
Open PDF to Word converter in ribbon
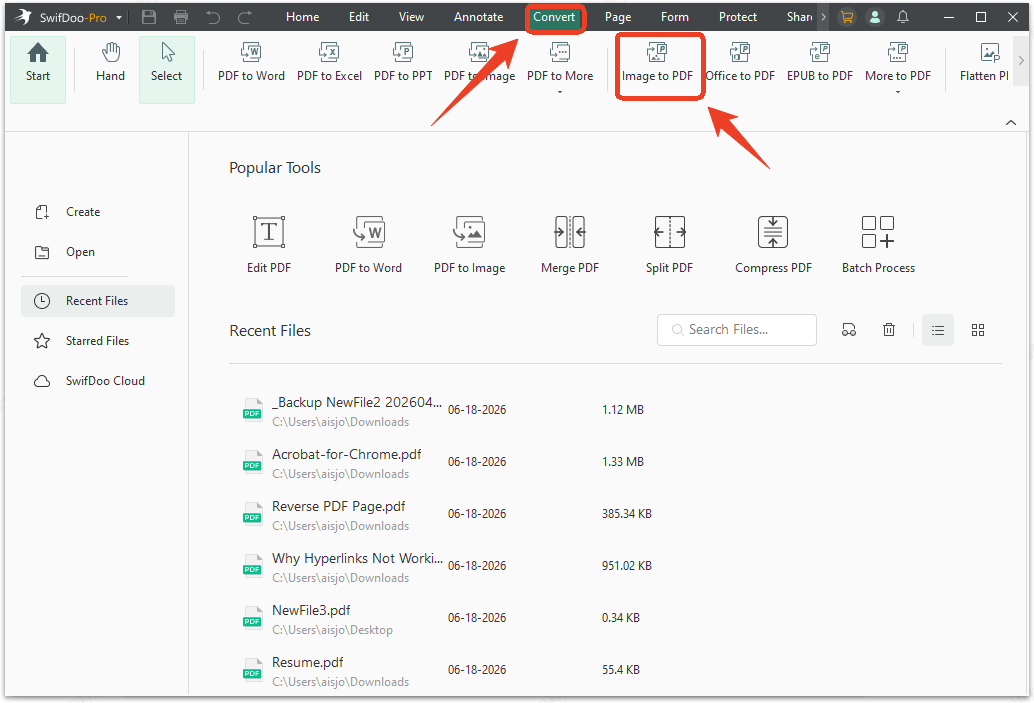(251, 64)
